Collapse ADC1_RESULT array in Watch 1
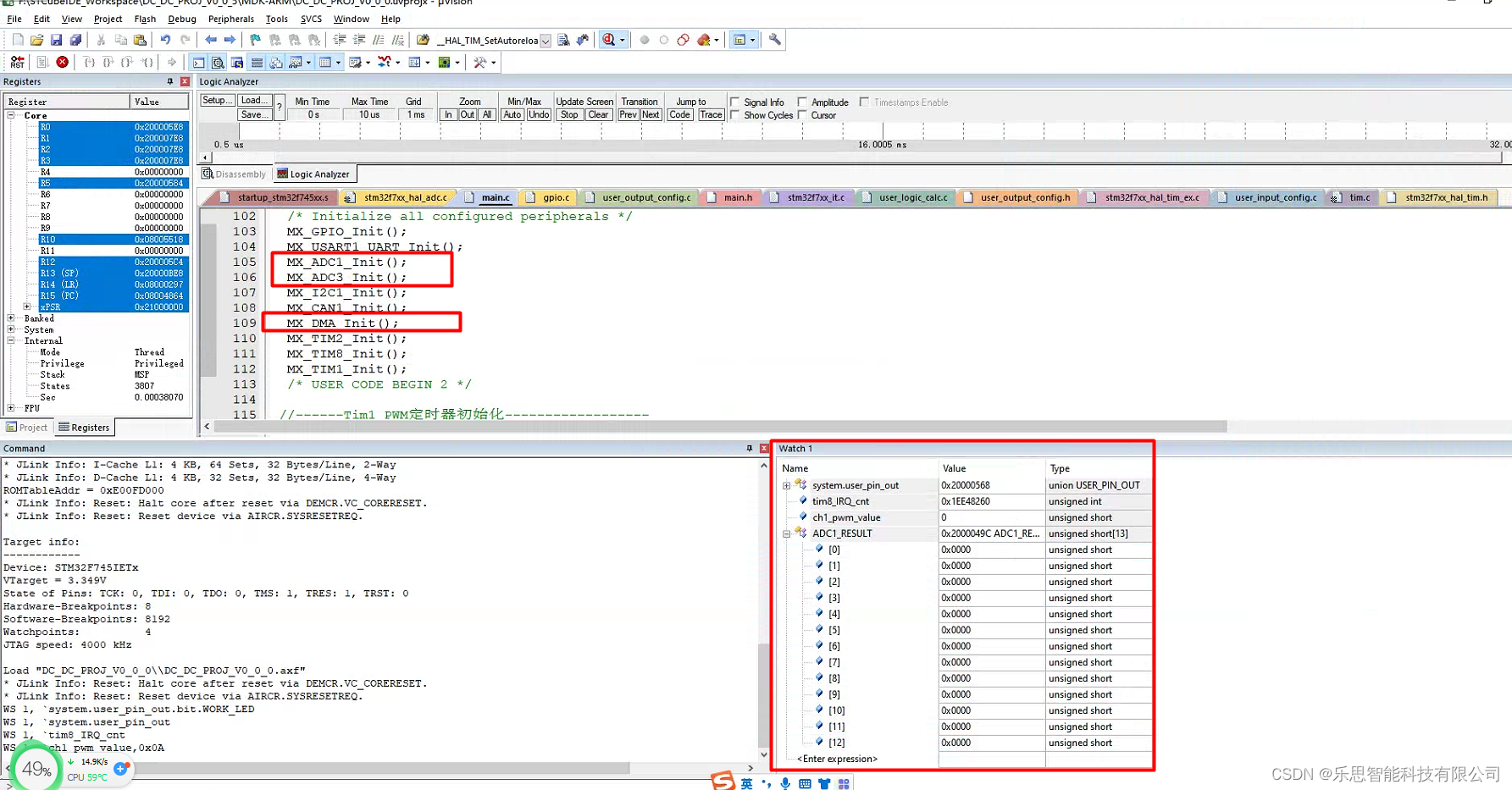 click(x=786, y=533)
